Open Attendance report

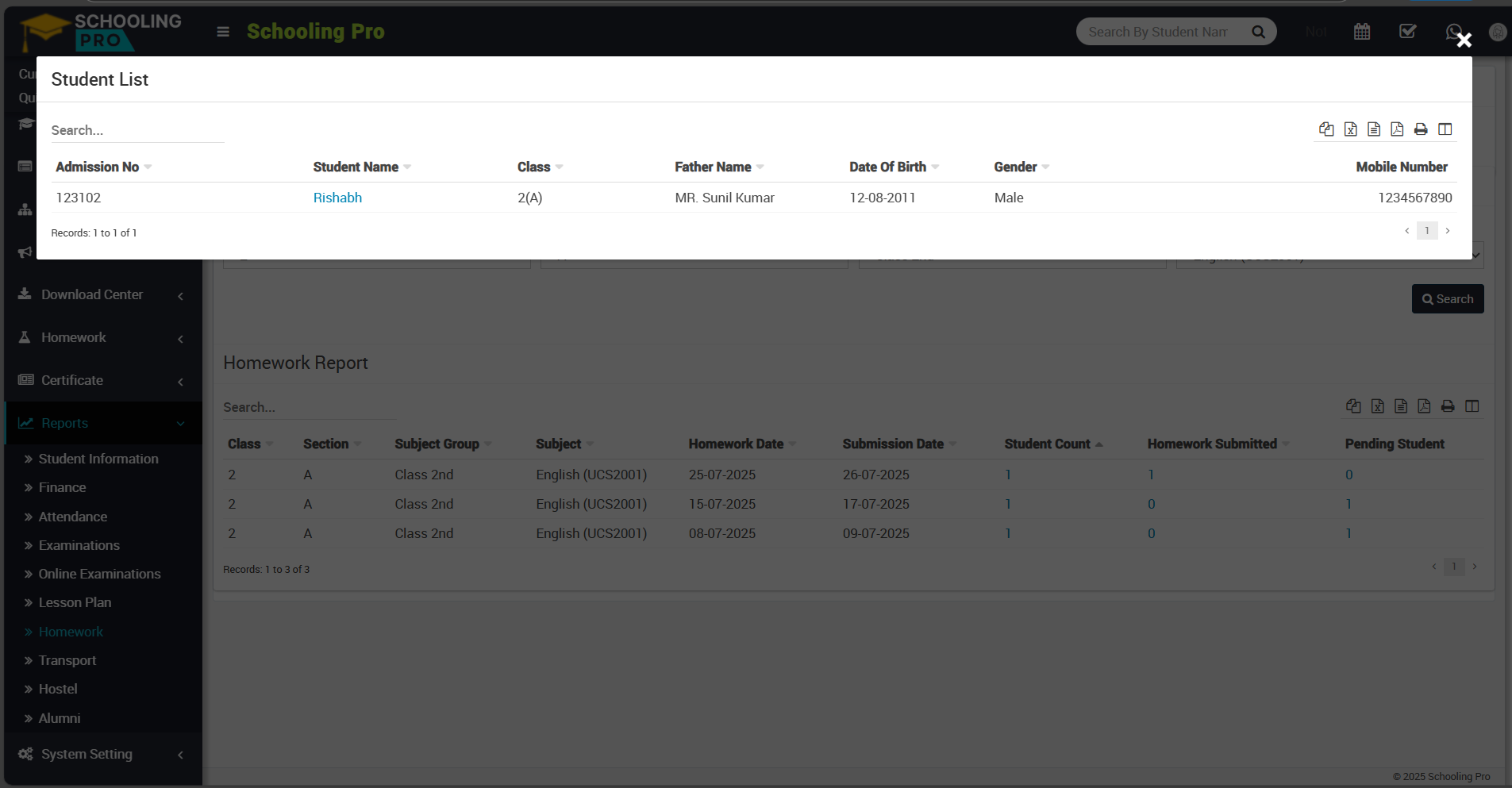tap(72, 517)
